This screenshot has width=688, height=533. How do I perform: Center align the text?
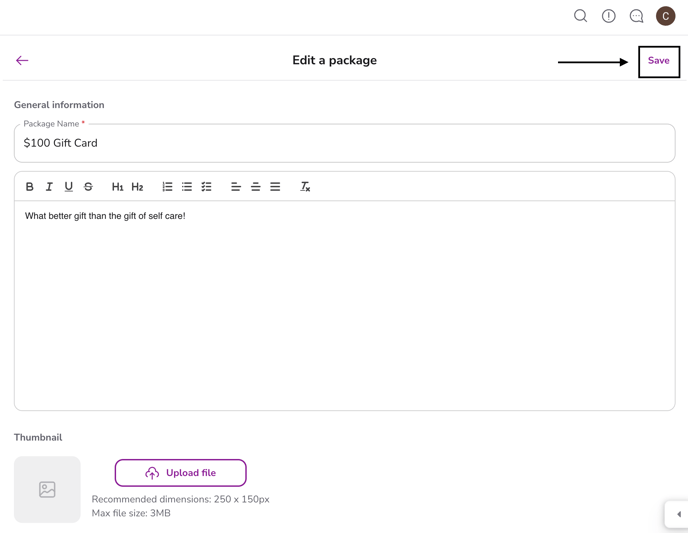click(x=255, y=187)
